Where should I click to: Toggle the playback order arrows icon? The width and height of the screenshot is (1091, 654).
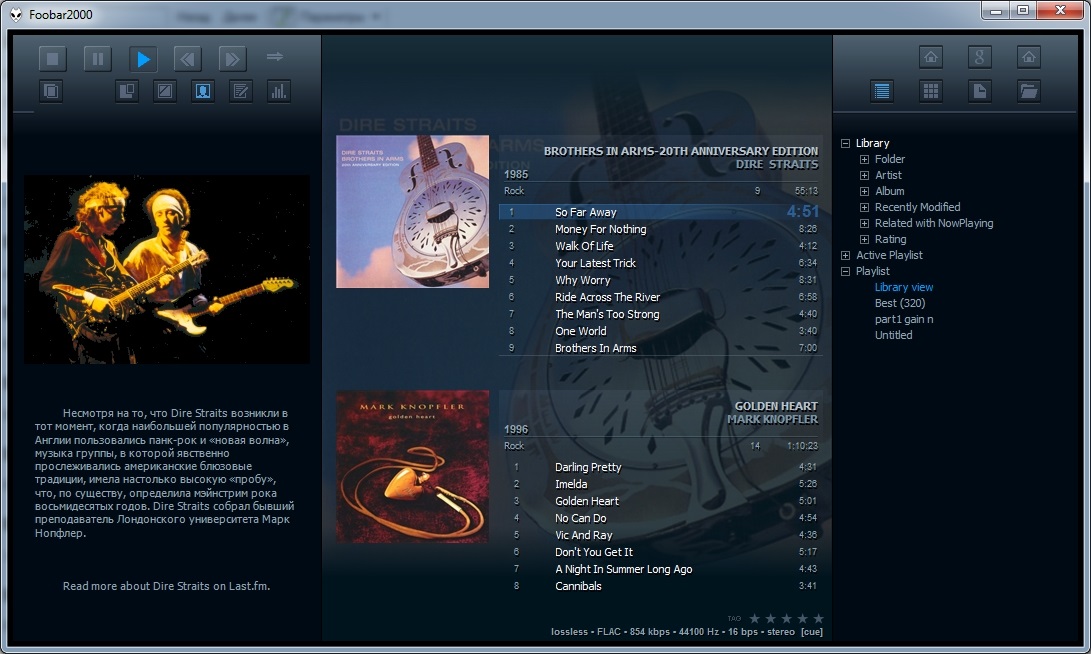275,57
